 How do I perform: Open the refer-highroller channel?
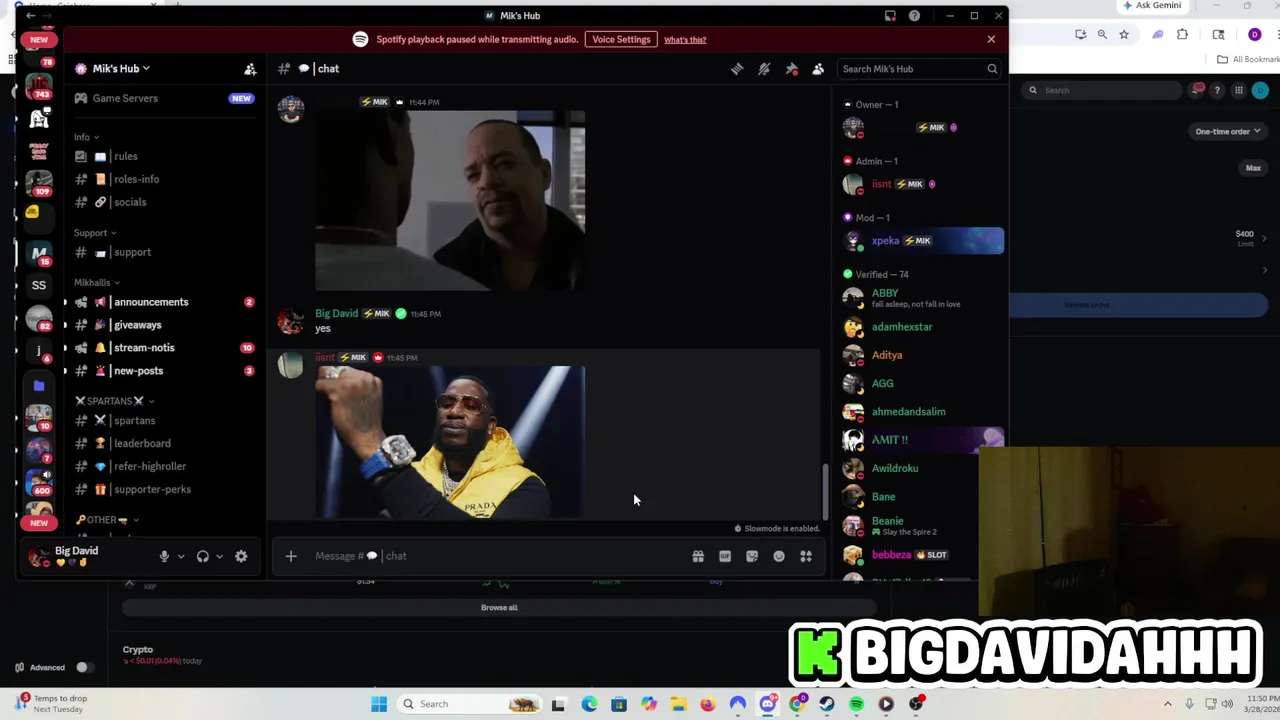coord(163,466)
